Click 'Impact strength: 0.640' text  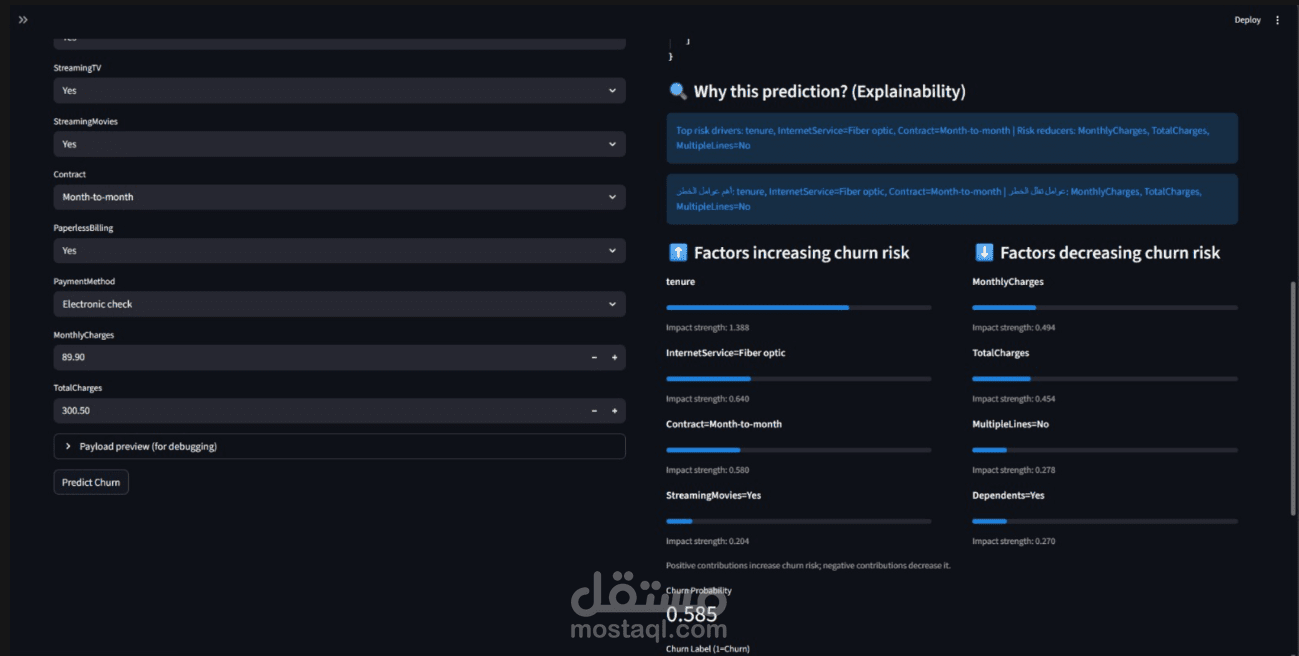click(707, 399)
